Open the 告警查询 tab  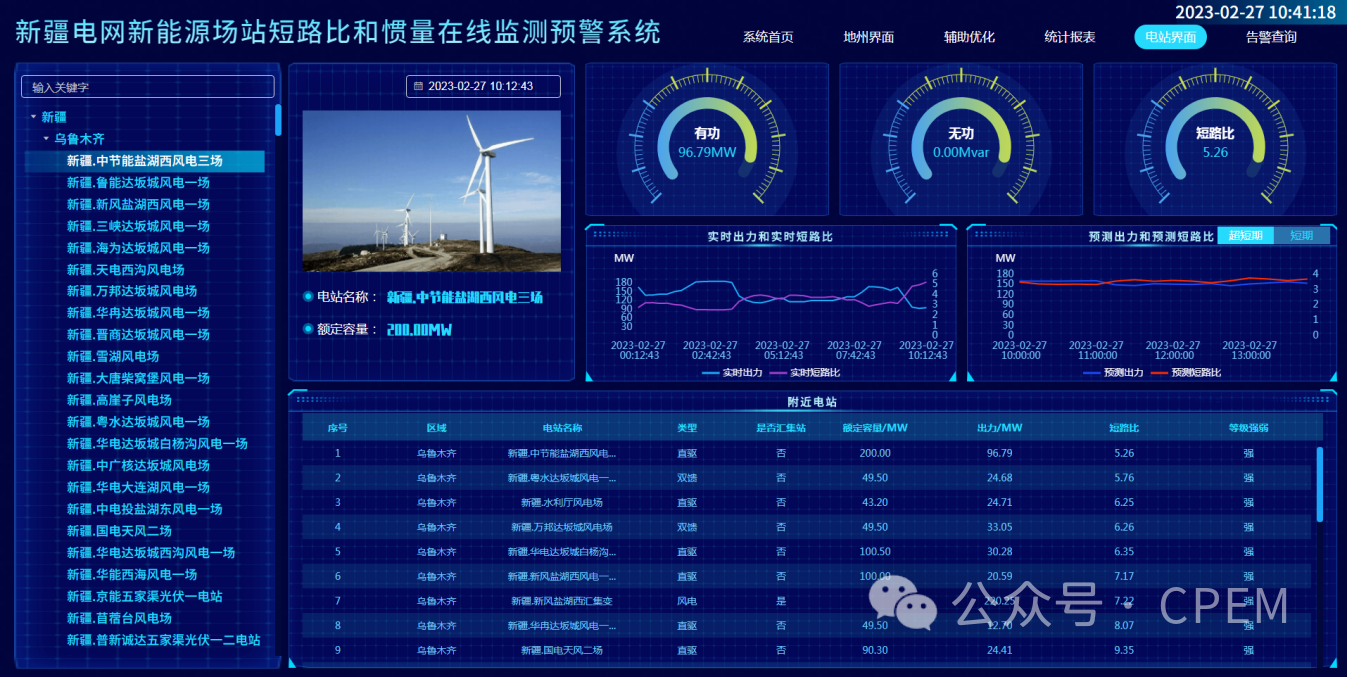[1271, 37]
